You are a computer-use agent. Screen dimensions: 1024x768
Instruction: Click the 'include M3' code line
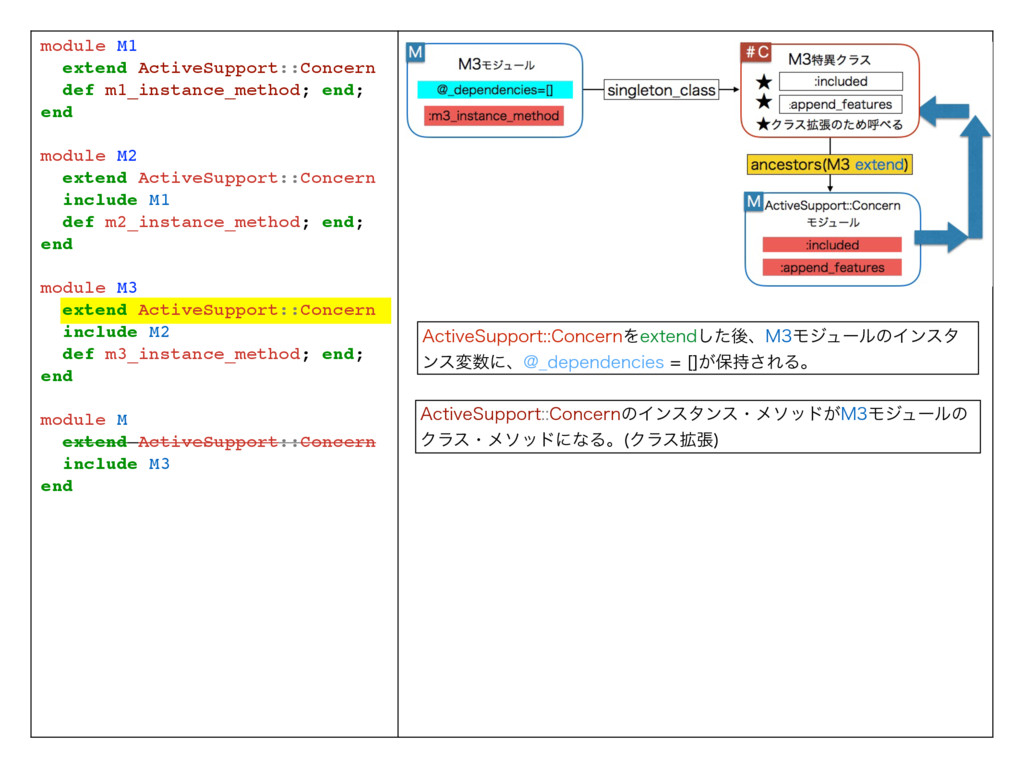(116, 464)
